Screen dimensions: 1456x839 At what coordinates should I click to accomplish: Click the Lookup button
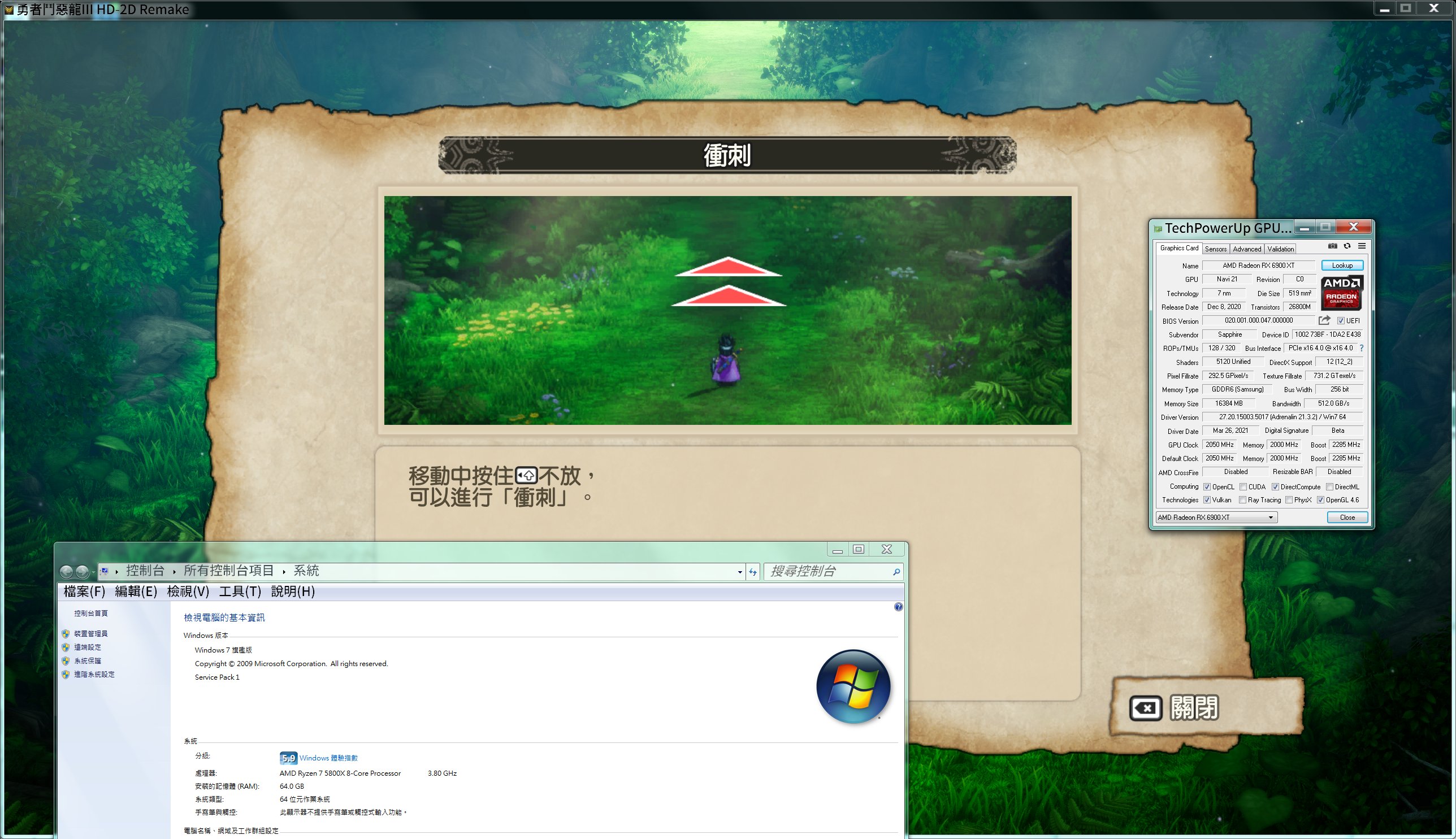tap(1342, 266)
